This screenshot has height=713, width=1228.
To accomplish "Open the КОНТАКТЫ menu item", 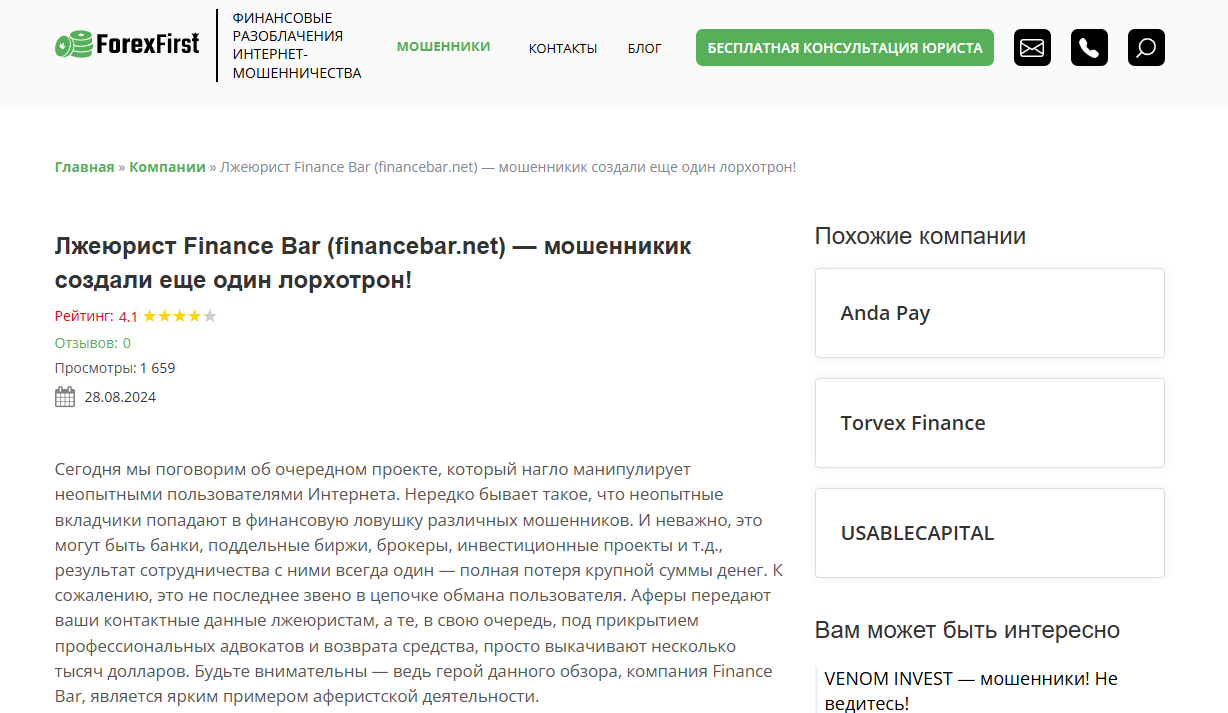I will (563, 48).
